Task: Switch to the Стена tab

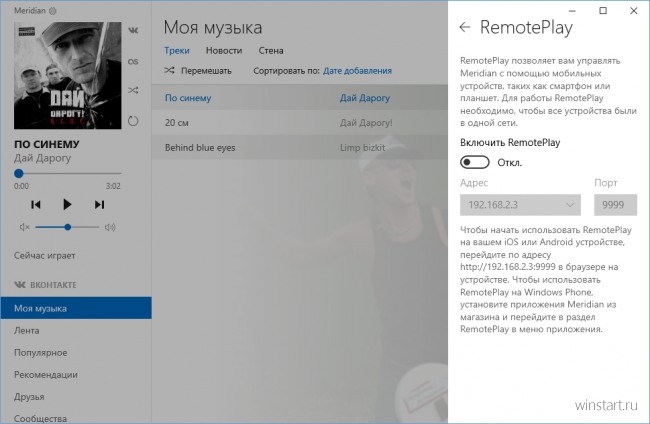Action: point(271,51)
